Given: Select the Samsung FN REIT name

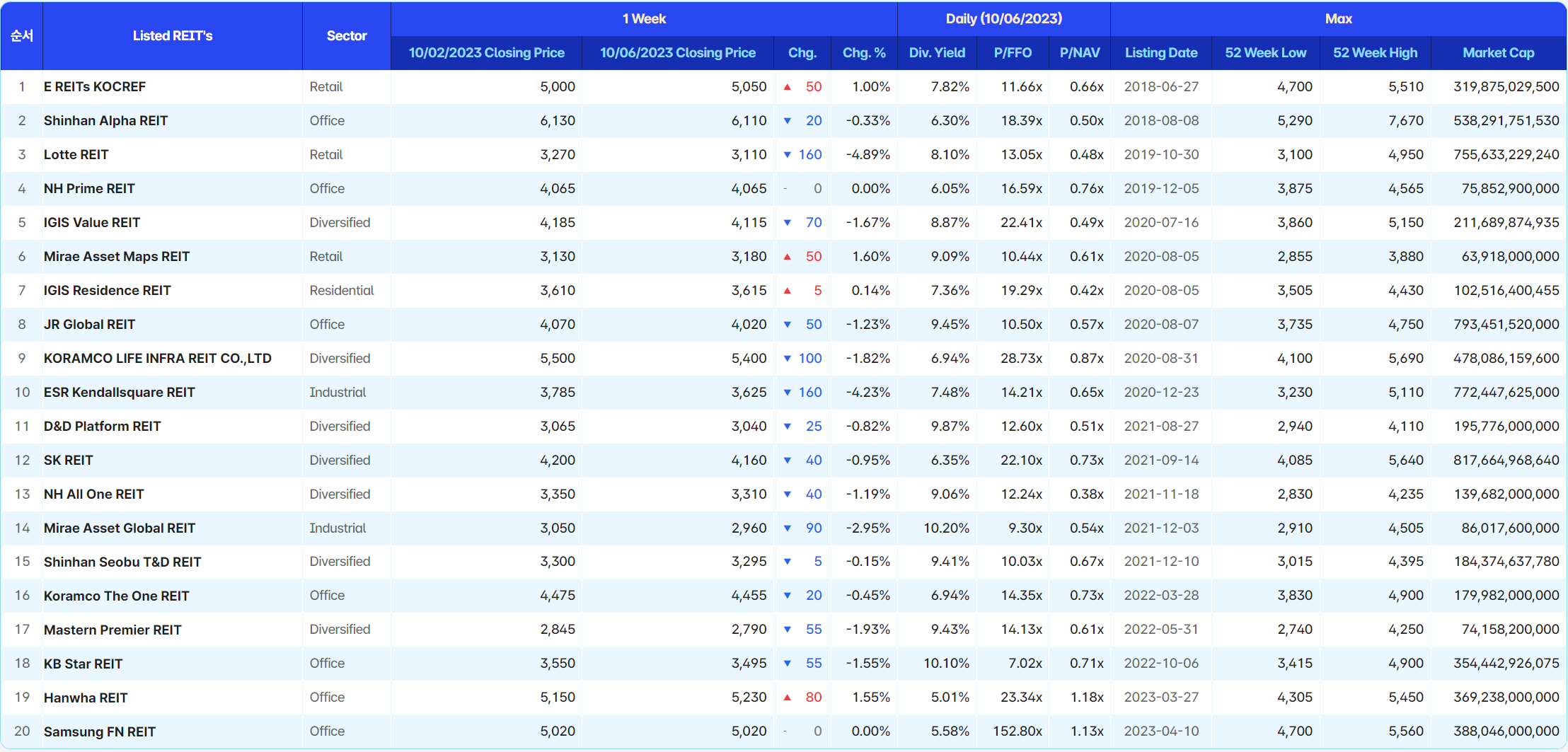Looking at the screenshot, I should click(x=100, y=732).
